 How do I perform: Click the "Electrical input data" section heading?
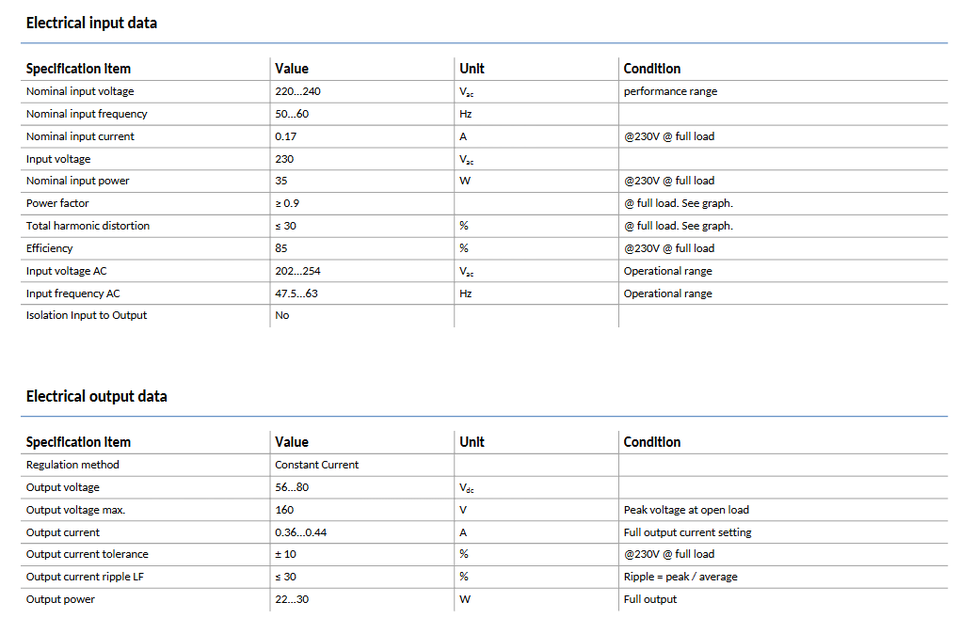click(91, 23)
